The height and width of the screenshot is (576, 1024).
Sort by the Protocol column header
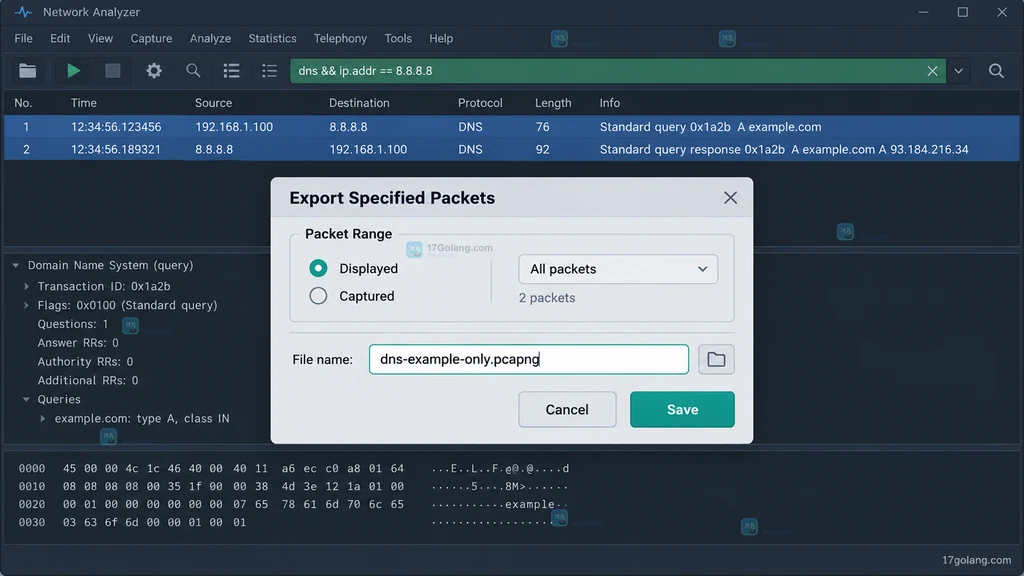(480, 103)
